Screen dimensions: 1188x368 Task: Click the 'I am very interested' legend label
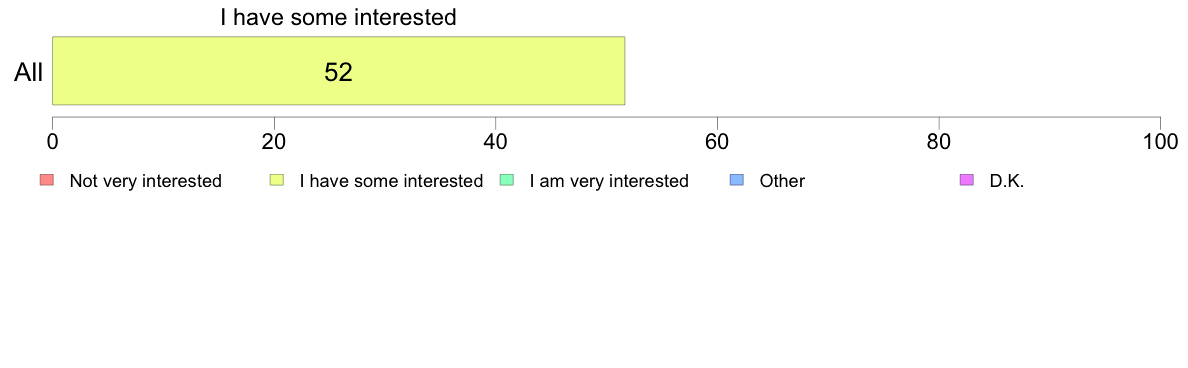click(x=609, y=181)
